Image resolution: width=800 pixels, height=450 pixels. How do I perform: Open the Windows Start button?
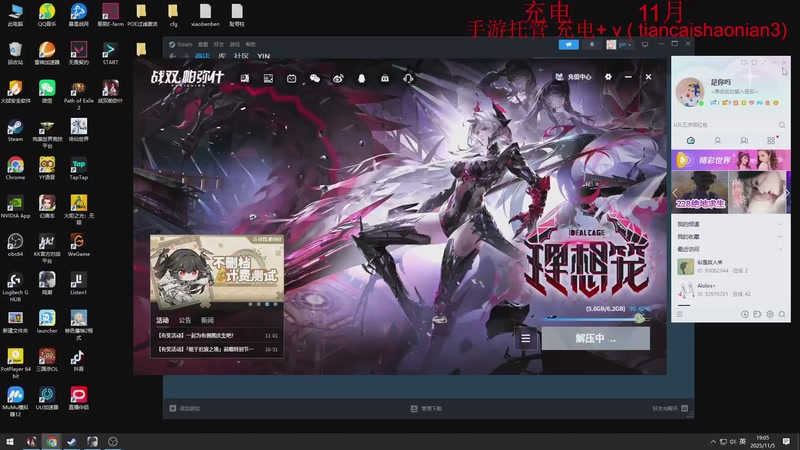coord(10,442)
